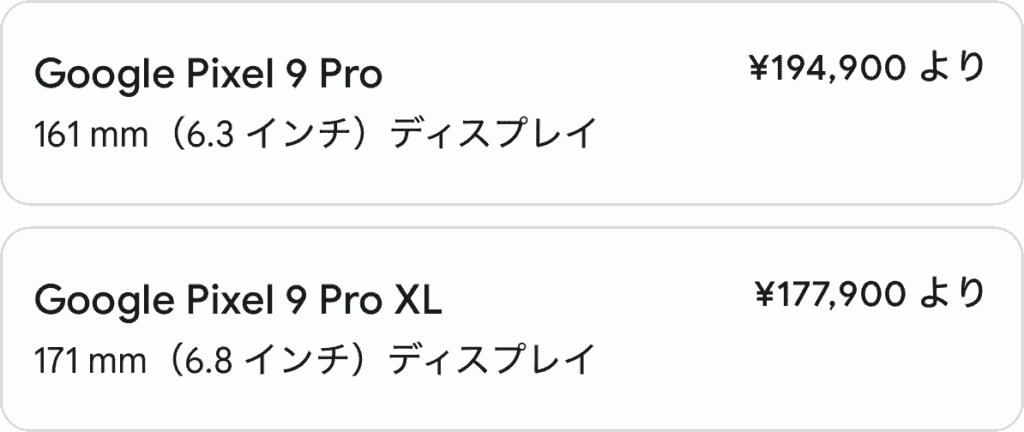Click the word ディスプレイ in the Pro XL card

[492, 359]
